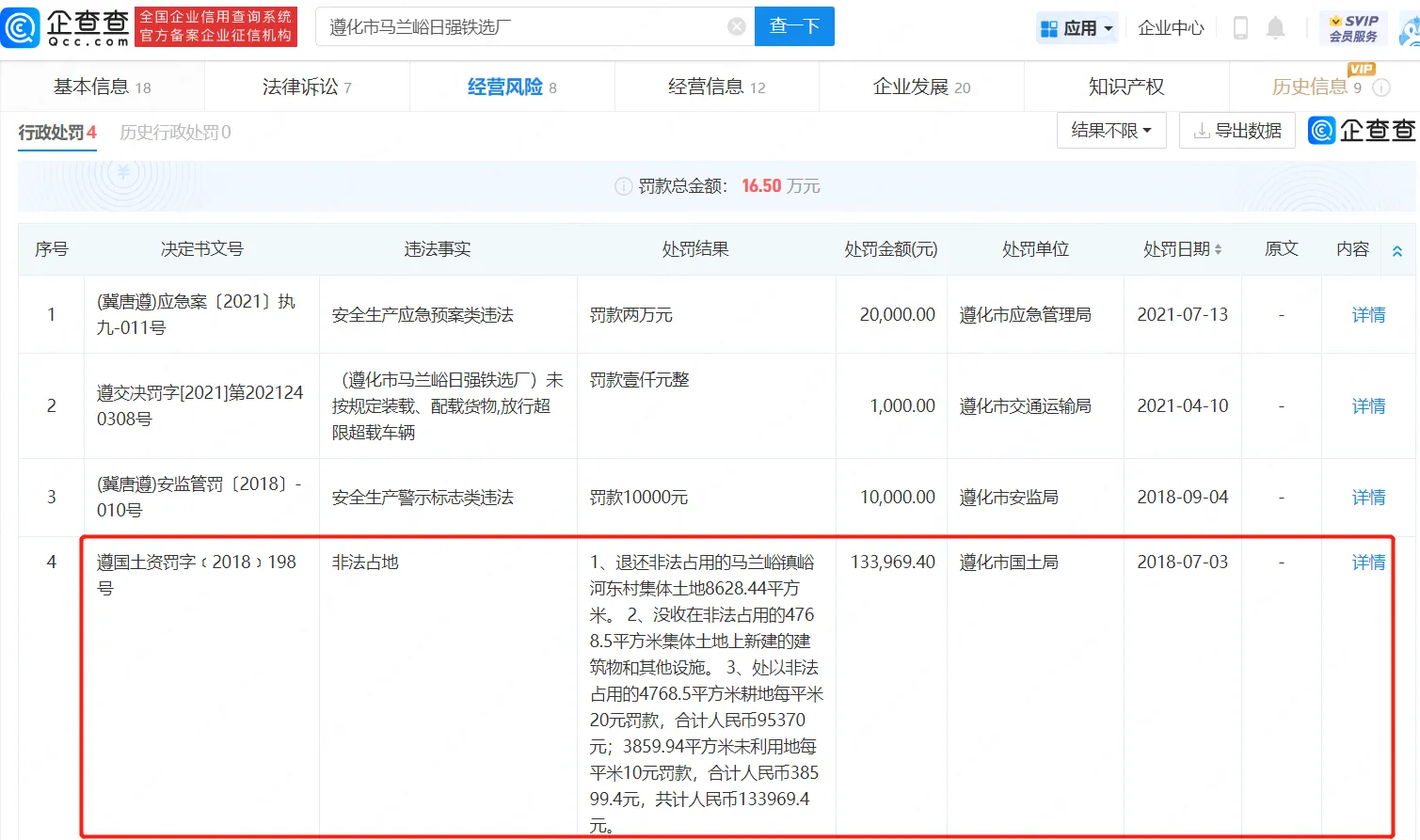Open the 结果不限 filter dropdown
1420x840 pixels.
tap(1111, 130)
